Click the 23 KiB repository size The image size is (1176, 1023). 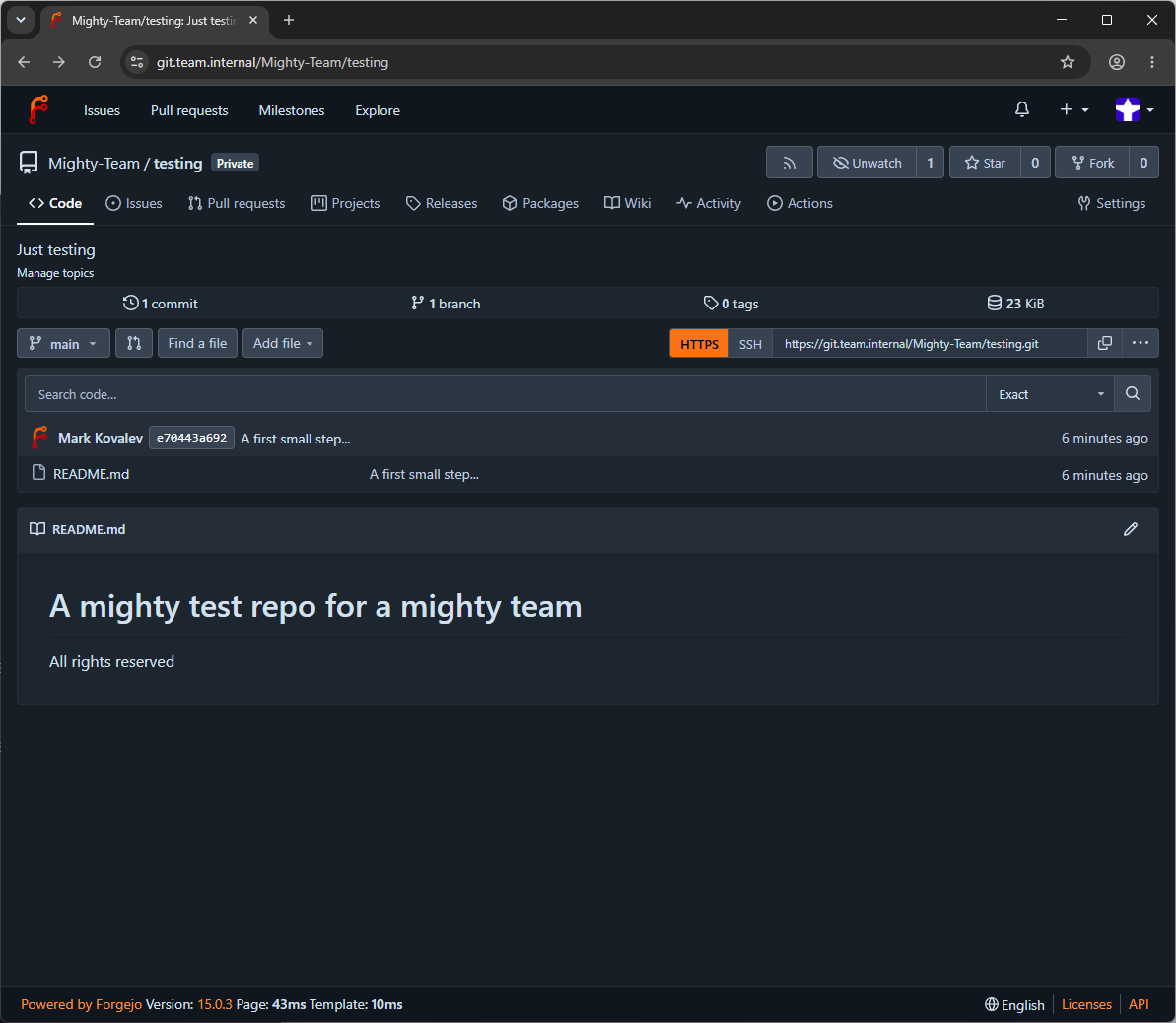1015,303
